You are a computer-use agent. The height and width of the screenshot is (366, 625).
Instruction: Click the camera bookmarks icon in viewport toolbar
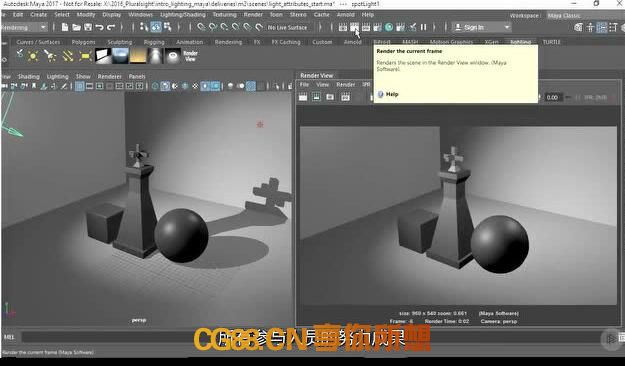(x=34, y=86)
